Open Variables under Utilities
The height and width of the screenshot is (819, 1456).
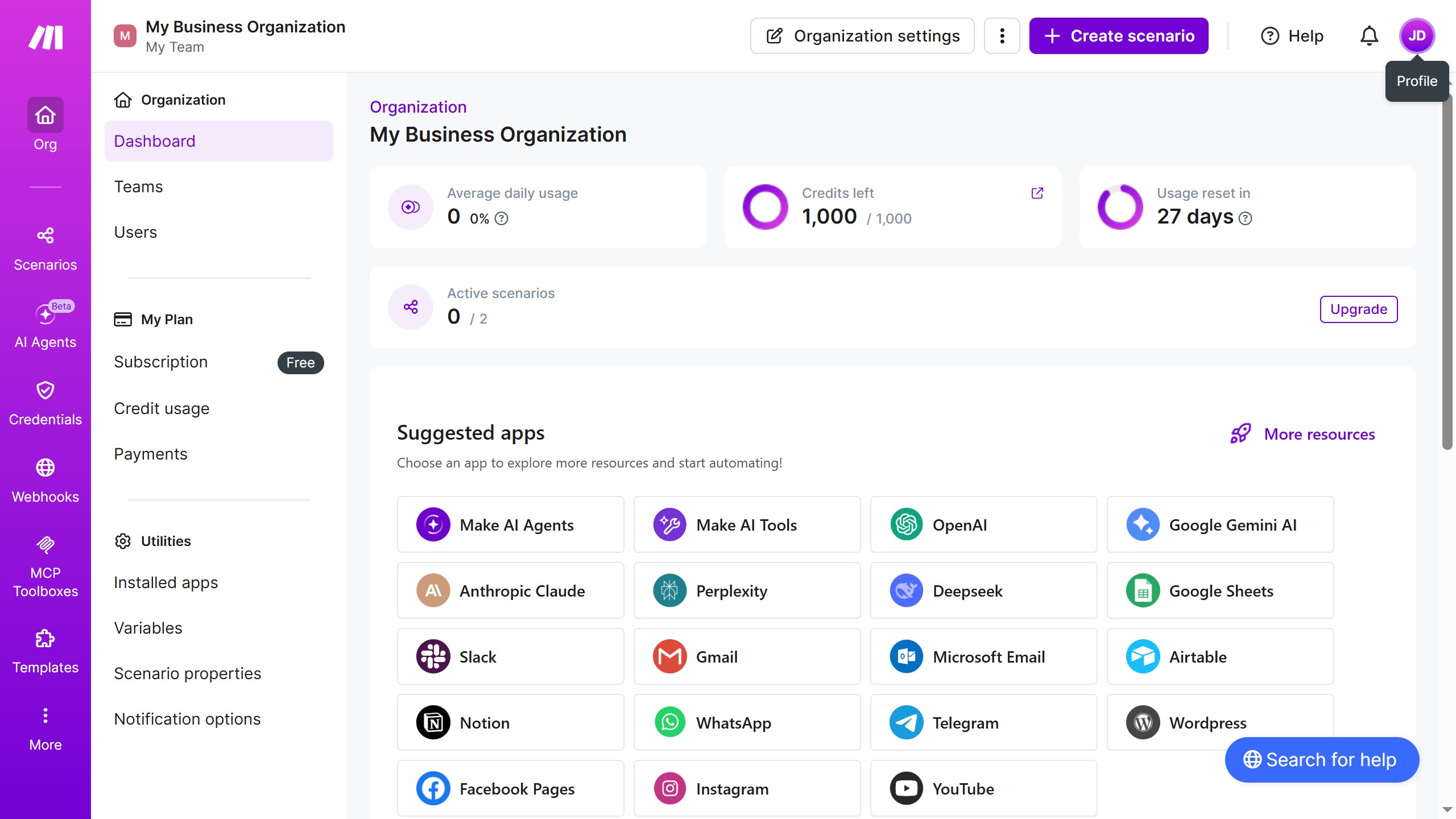219,628
